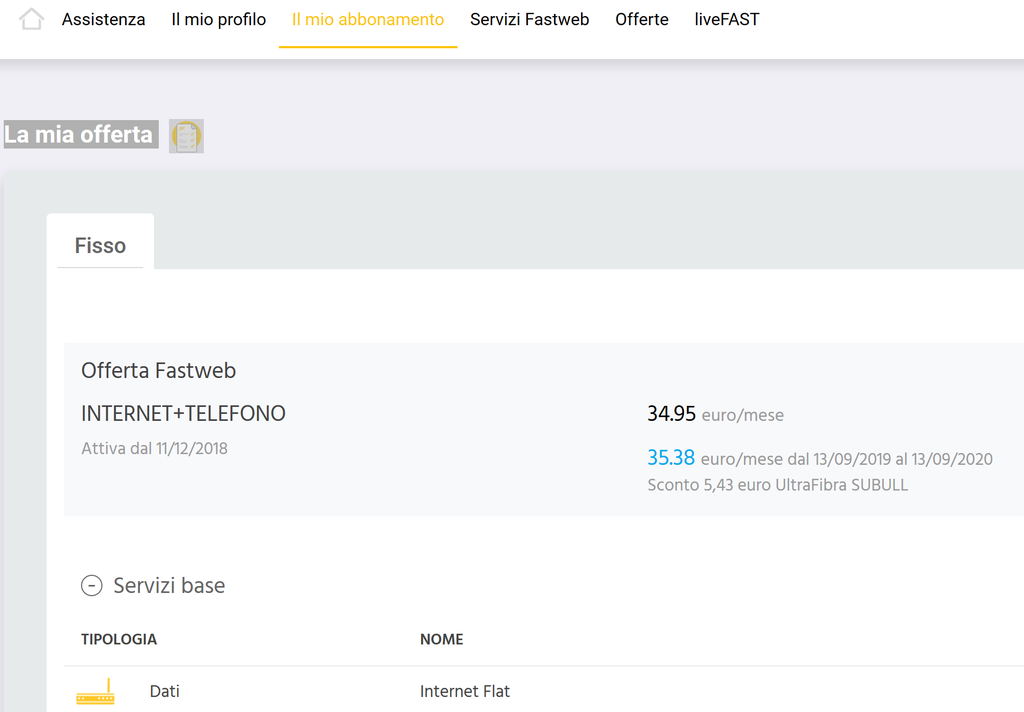Click the 34.95 euro/mese price
The width and height of the screenshot is (1024, 712).
[x=671, y=414]
